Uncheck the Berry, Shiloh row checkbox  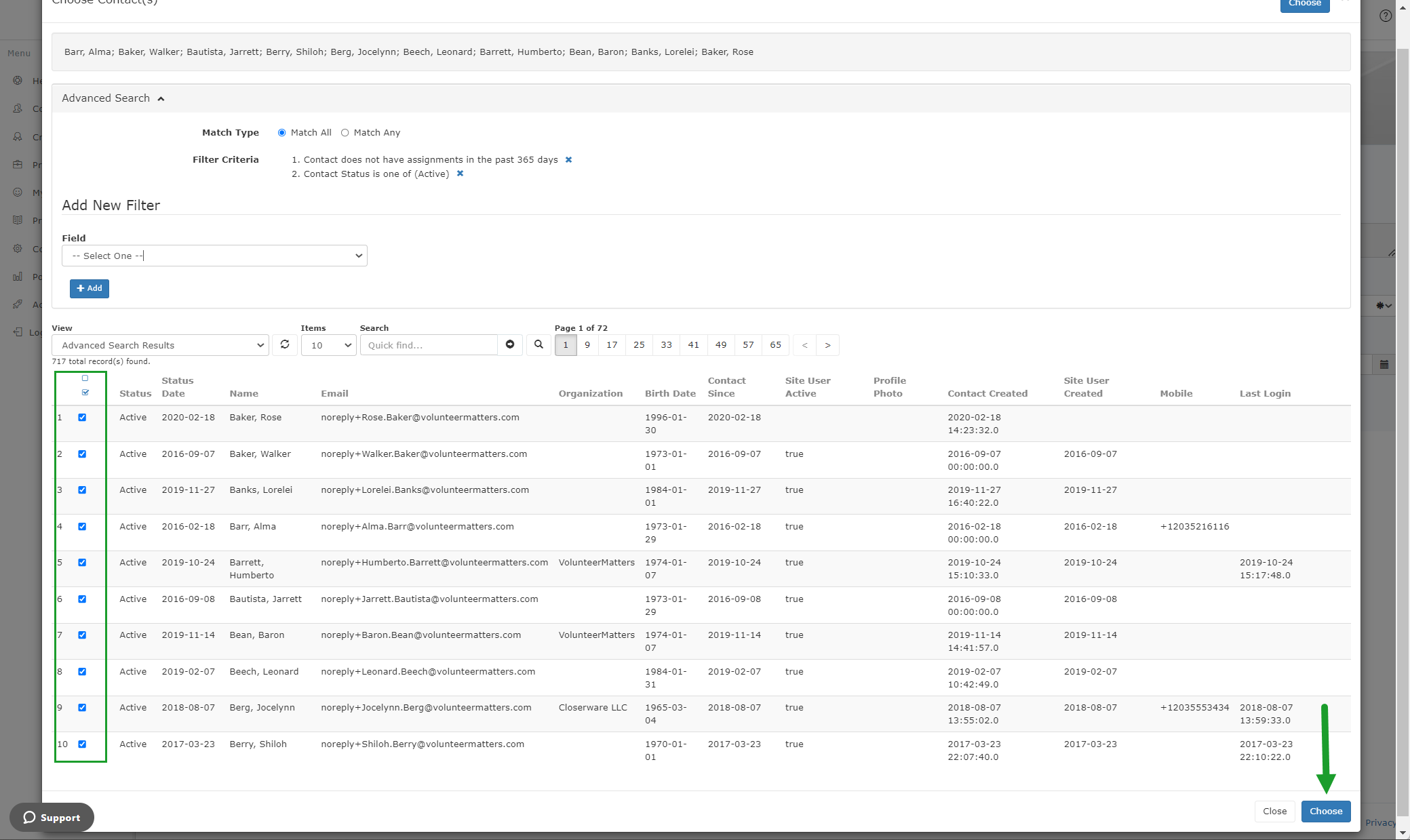[82, 744]
